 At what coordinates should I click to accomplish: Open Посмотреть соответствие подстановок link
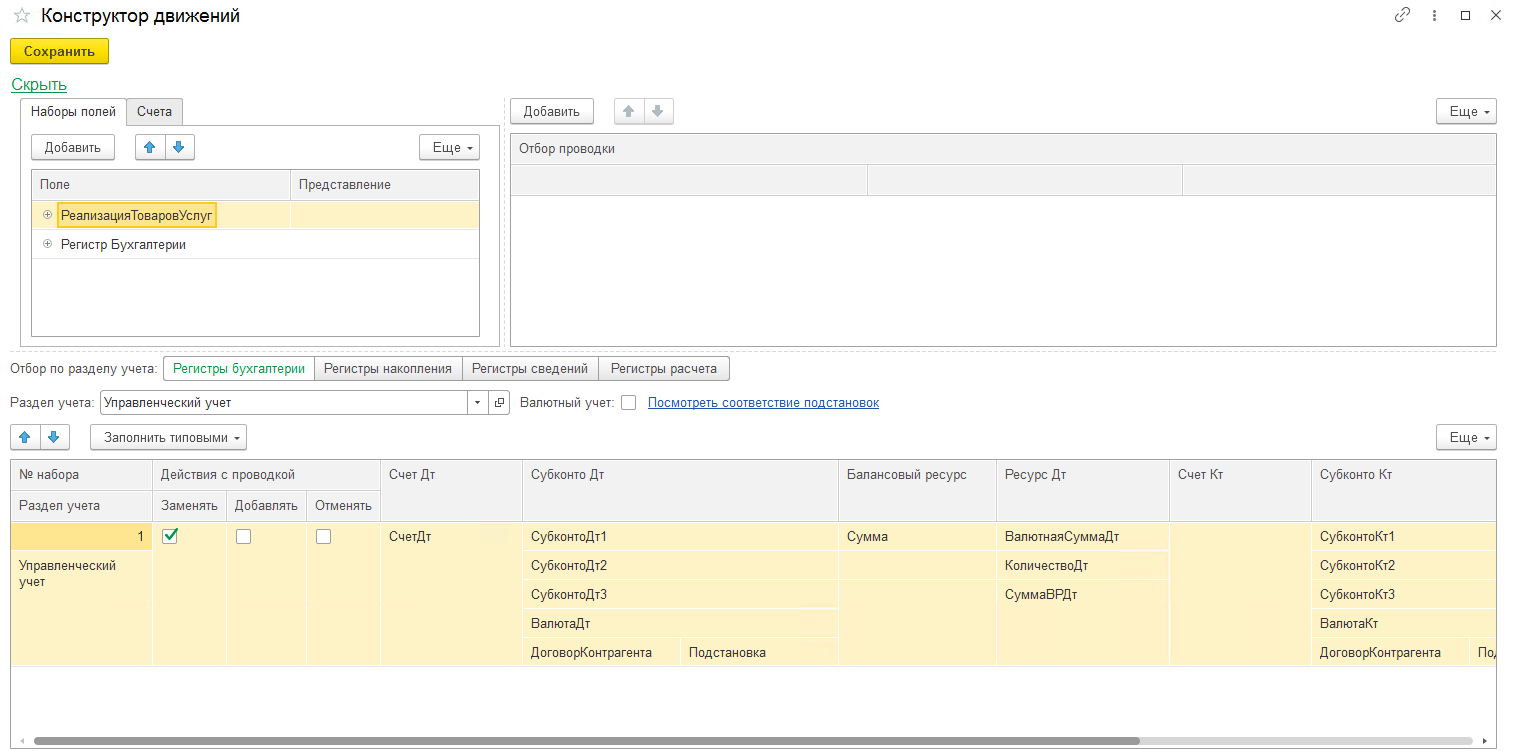point(764,403)
